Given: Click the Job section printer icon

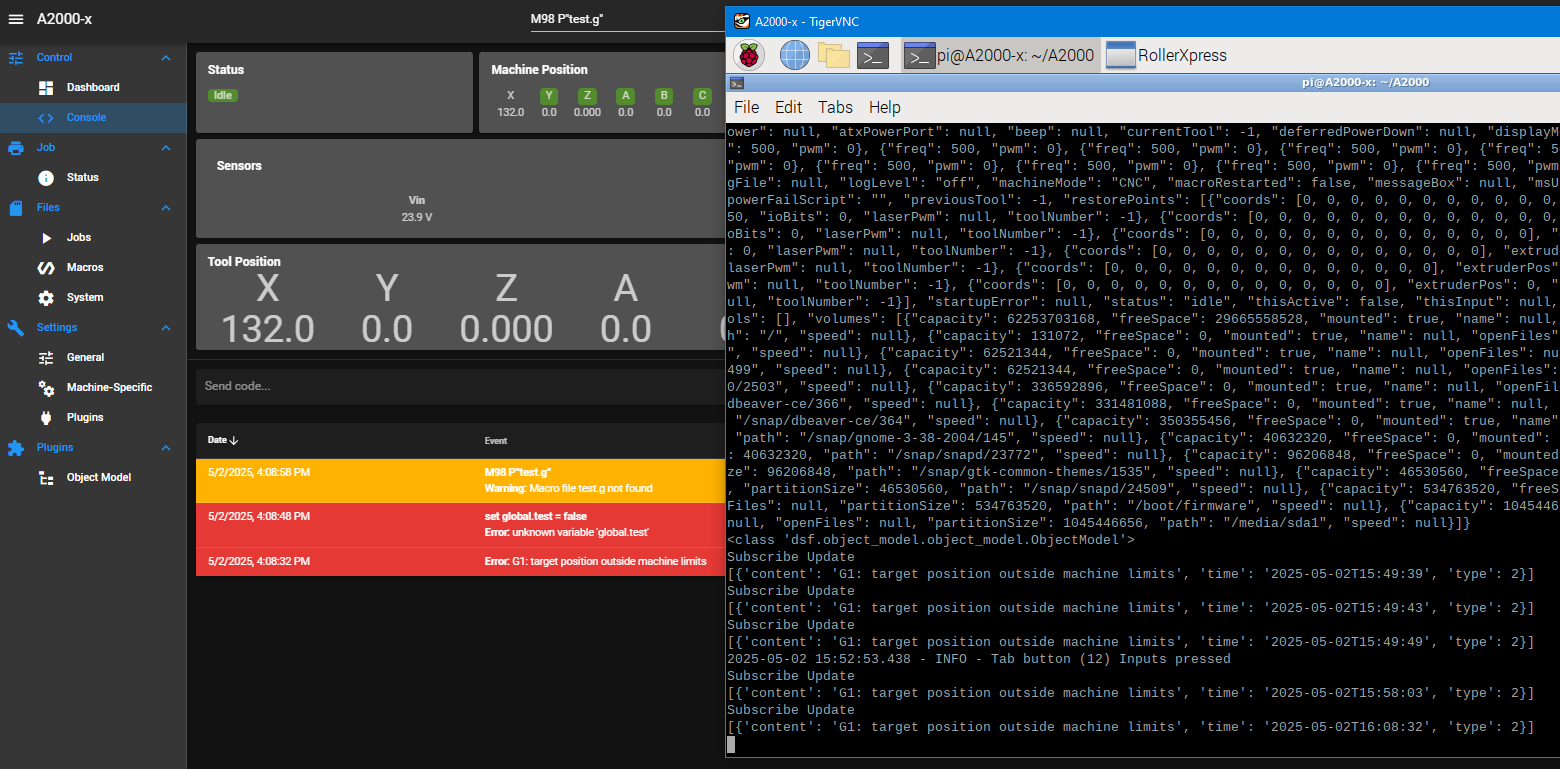Looking at the screenshot, I should coord(16,148).
